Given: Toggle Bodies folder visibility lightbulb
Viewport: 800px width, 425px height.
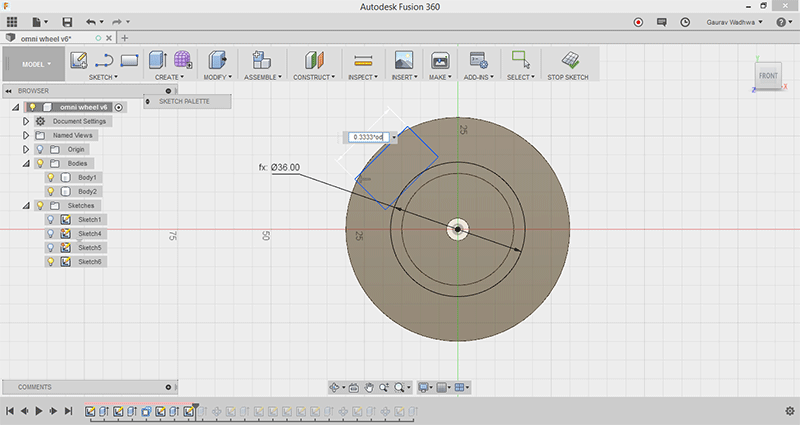Looking at the screenshot, I should tap(40, 163).
